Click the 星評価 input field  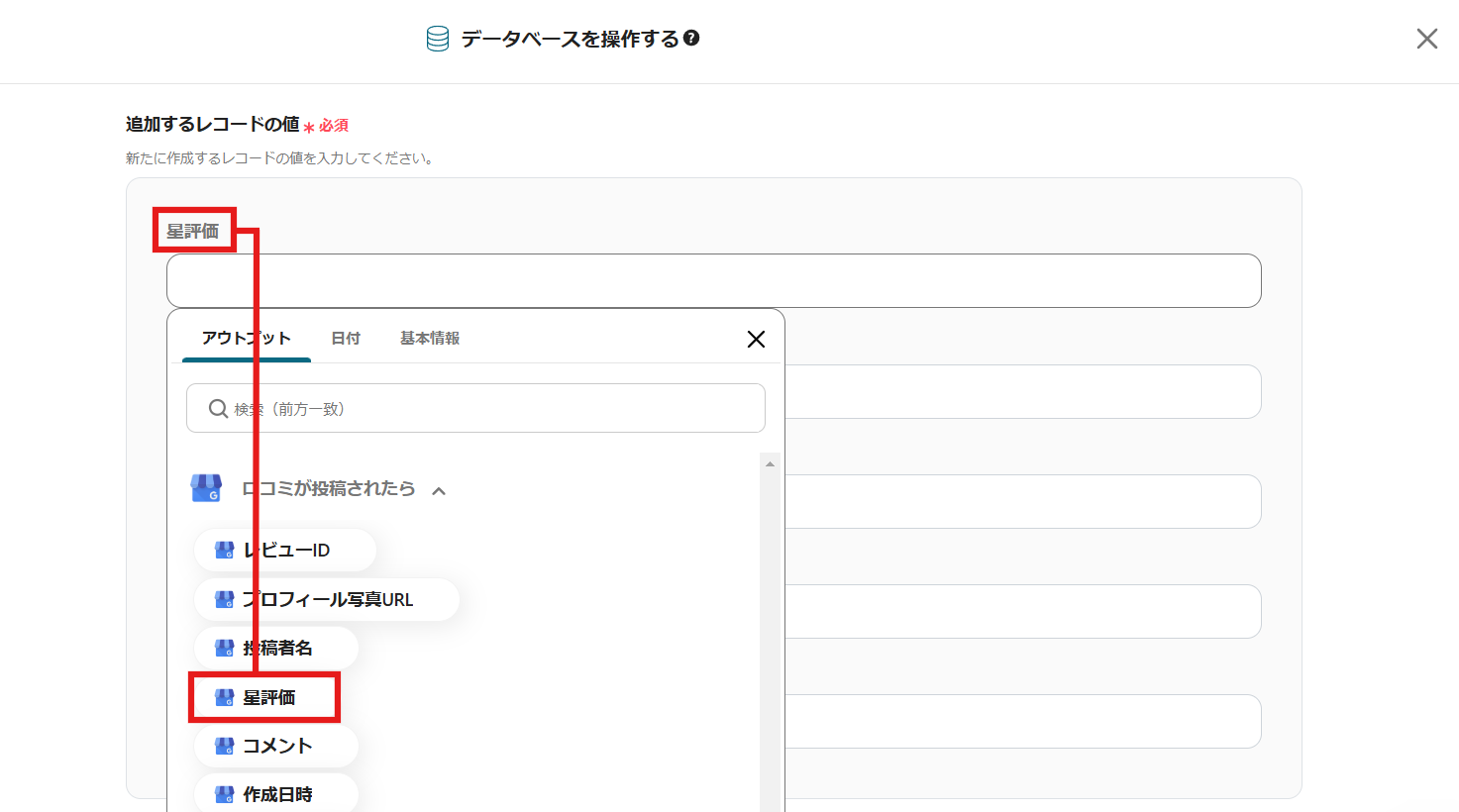(713, 281)
